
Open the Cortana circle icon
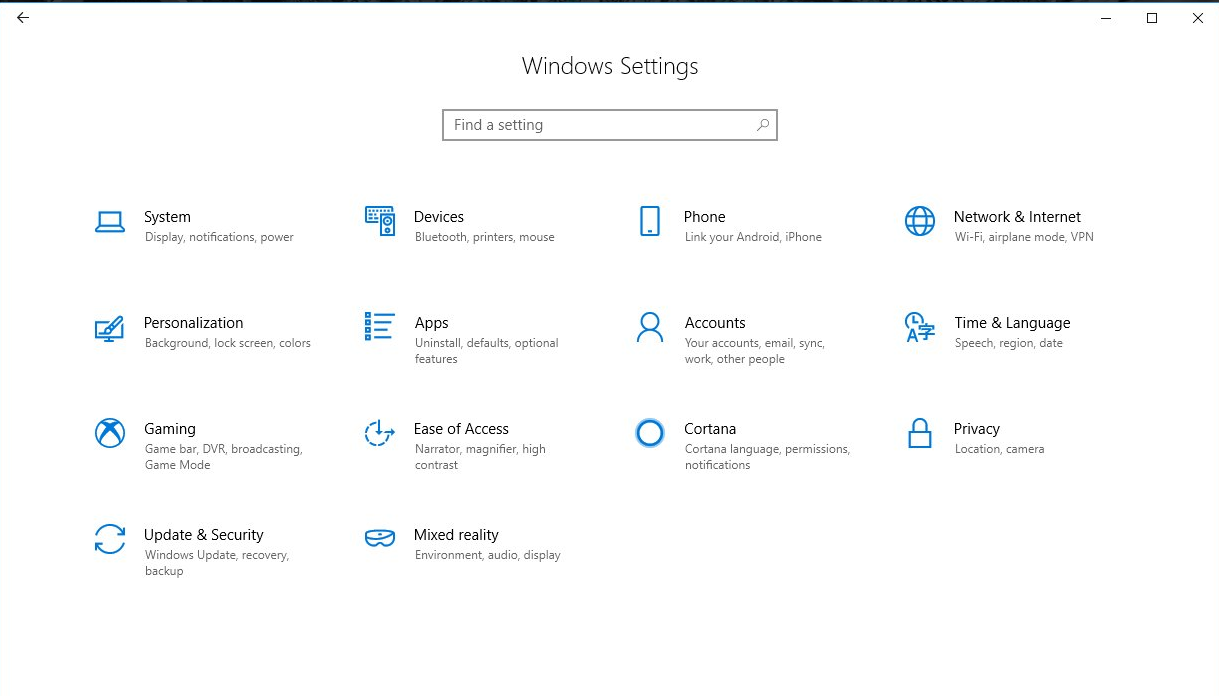coord(650,433)
